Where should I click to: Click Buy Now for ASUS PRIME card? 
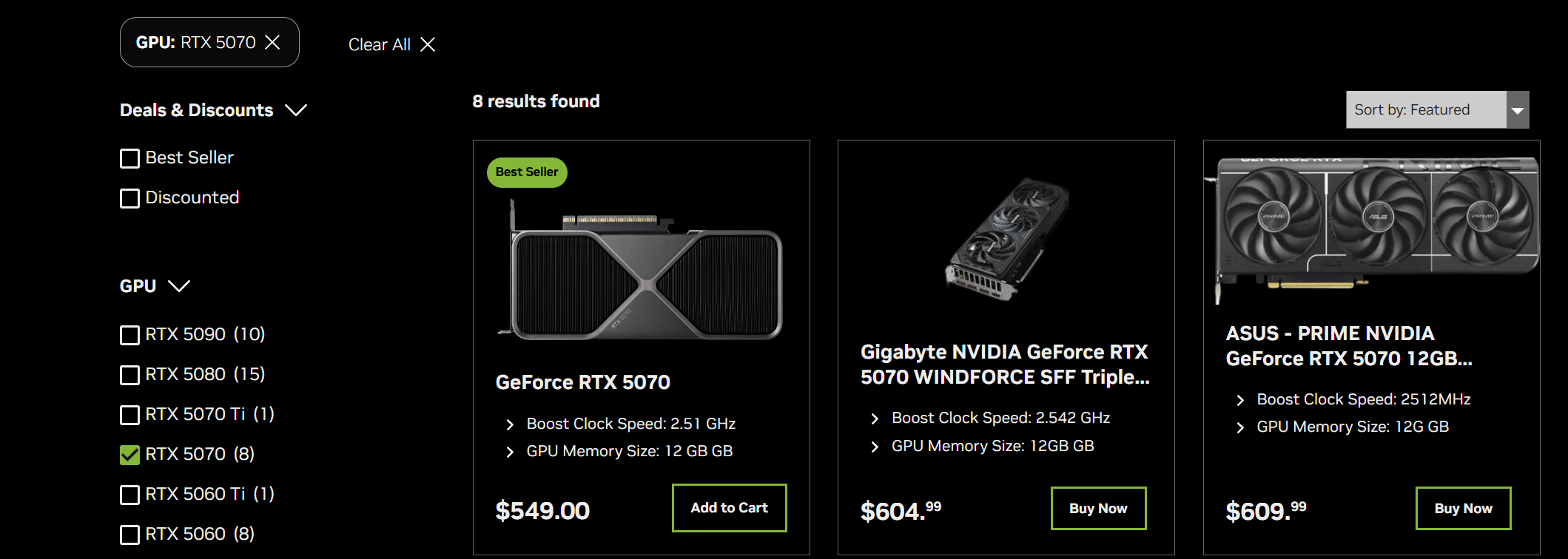tap(1463, 508)
